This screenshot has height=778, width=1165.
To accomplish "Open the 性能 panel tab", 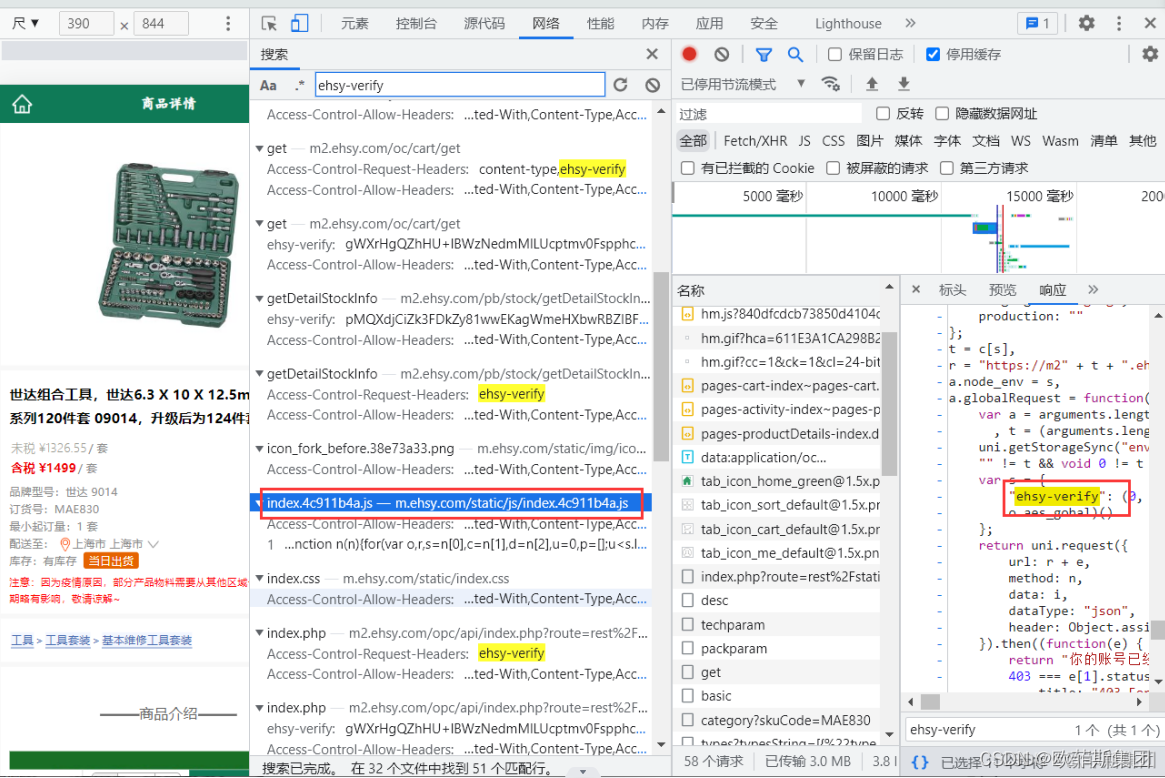I will (600, 24).
